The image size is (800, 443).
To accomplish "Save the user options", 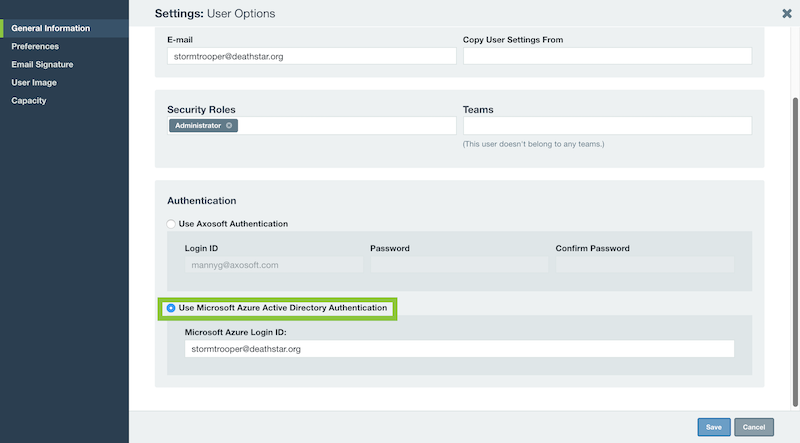I will coord(714,427).
